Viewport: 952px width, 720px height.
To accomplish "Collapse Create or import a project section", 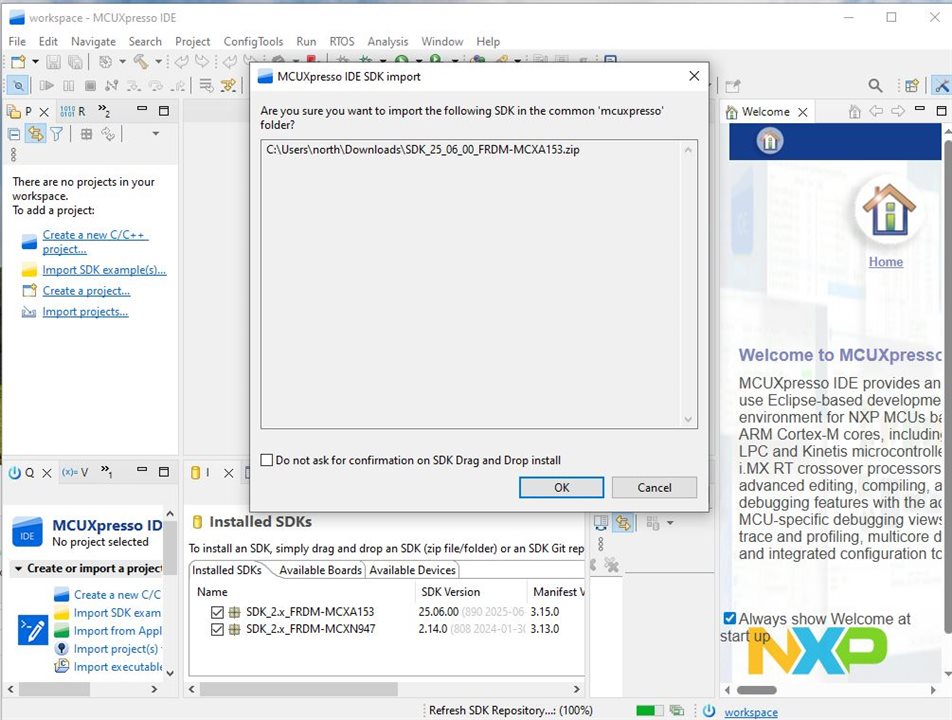I will (18, 569).
